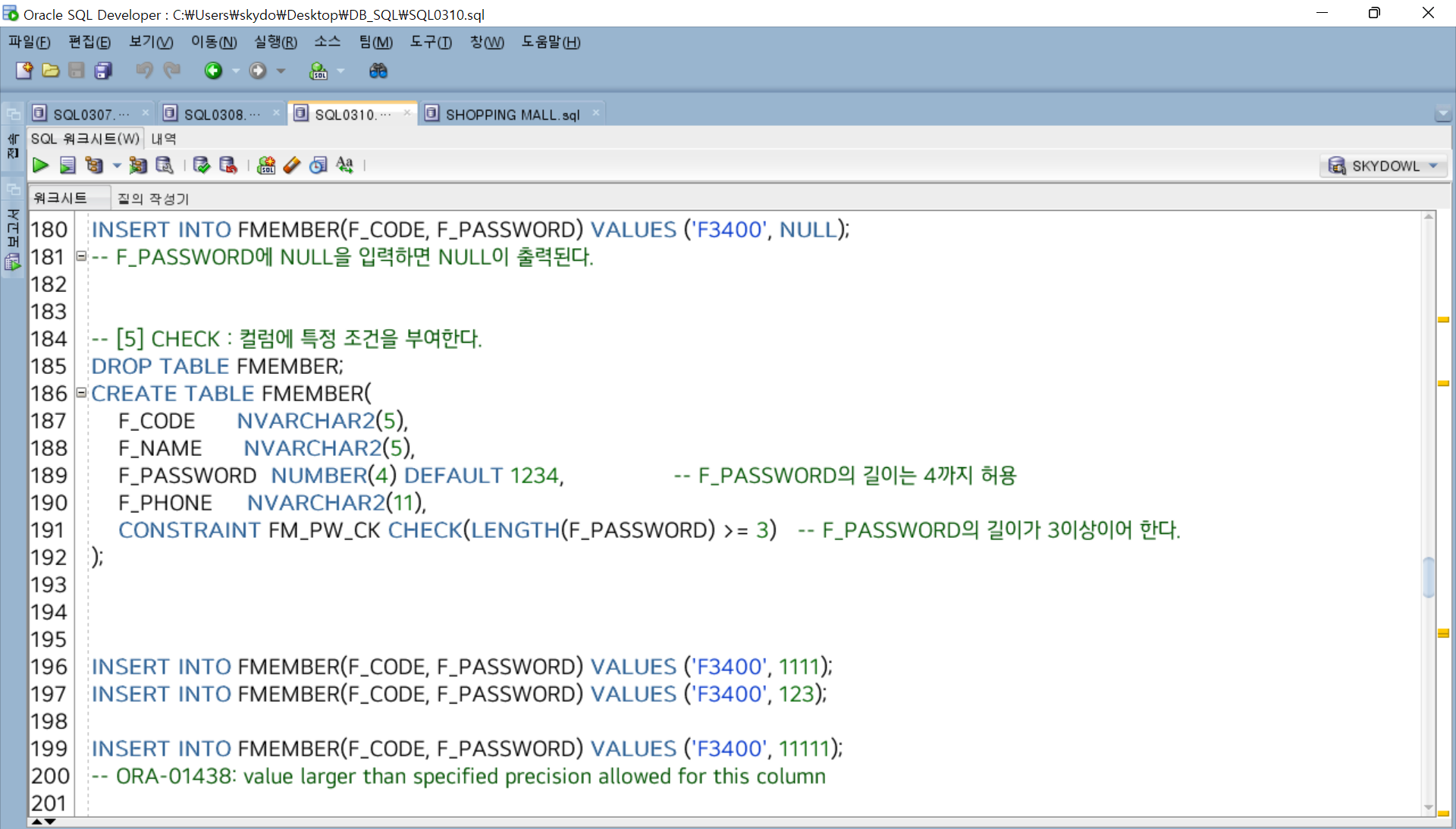The width and height of the screenshot is (1456, 829).
Task: Switch to the 질의 작성기 tab
Action: tap(153, 199)
